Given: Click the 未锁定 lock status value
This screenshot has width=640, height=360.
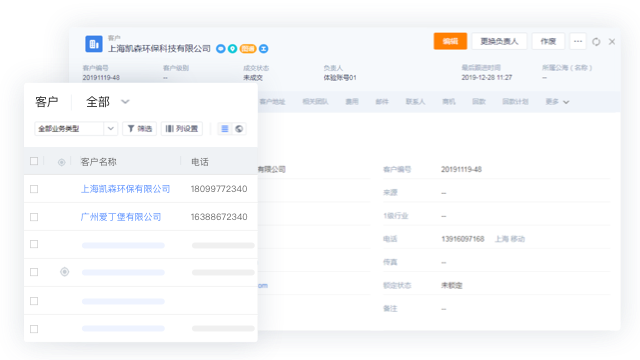Looking at the screenshot, I should 451,285.
